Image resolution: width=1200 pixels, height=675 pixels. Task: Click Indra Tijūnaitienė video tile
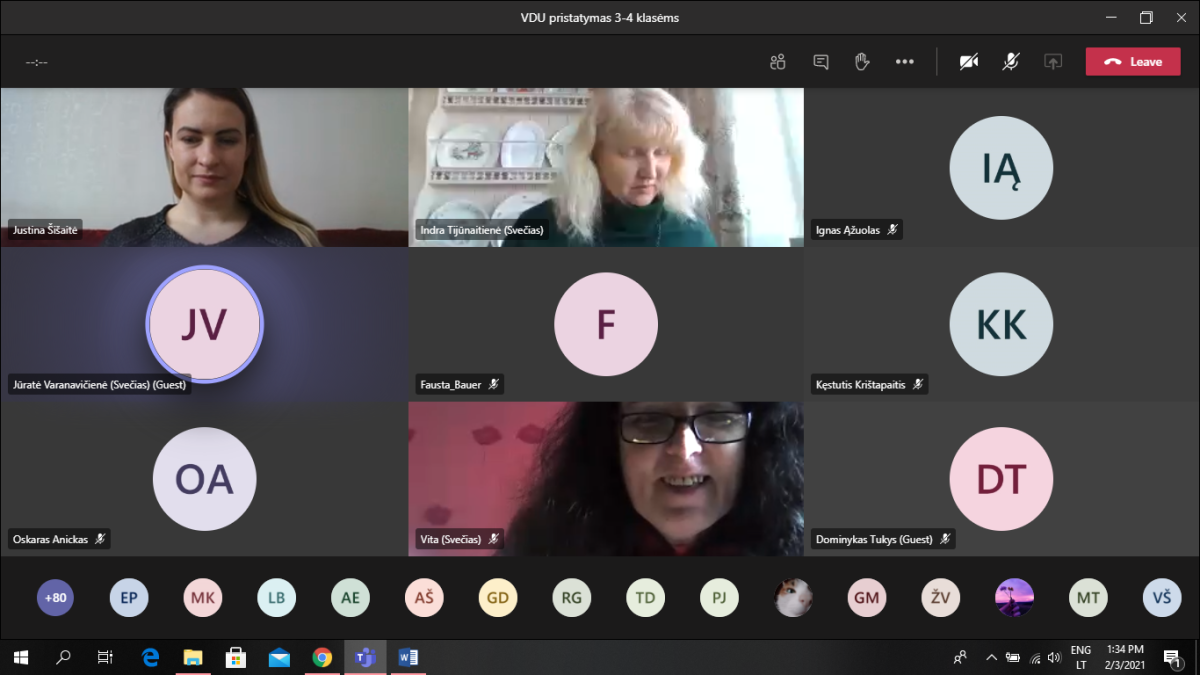[606, 167]
